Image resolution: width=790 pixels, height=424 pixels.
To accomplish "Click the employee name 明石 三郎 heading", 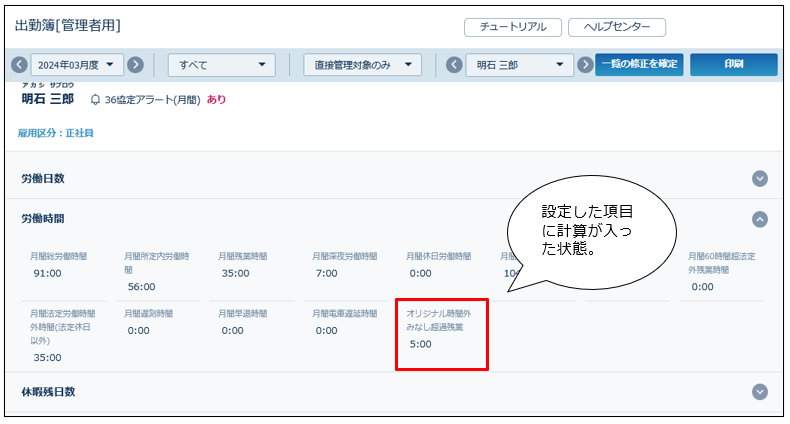I will (48, 99).
